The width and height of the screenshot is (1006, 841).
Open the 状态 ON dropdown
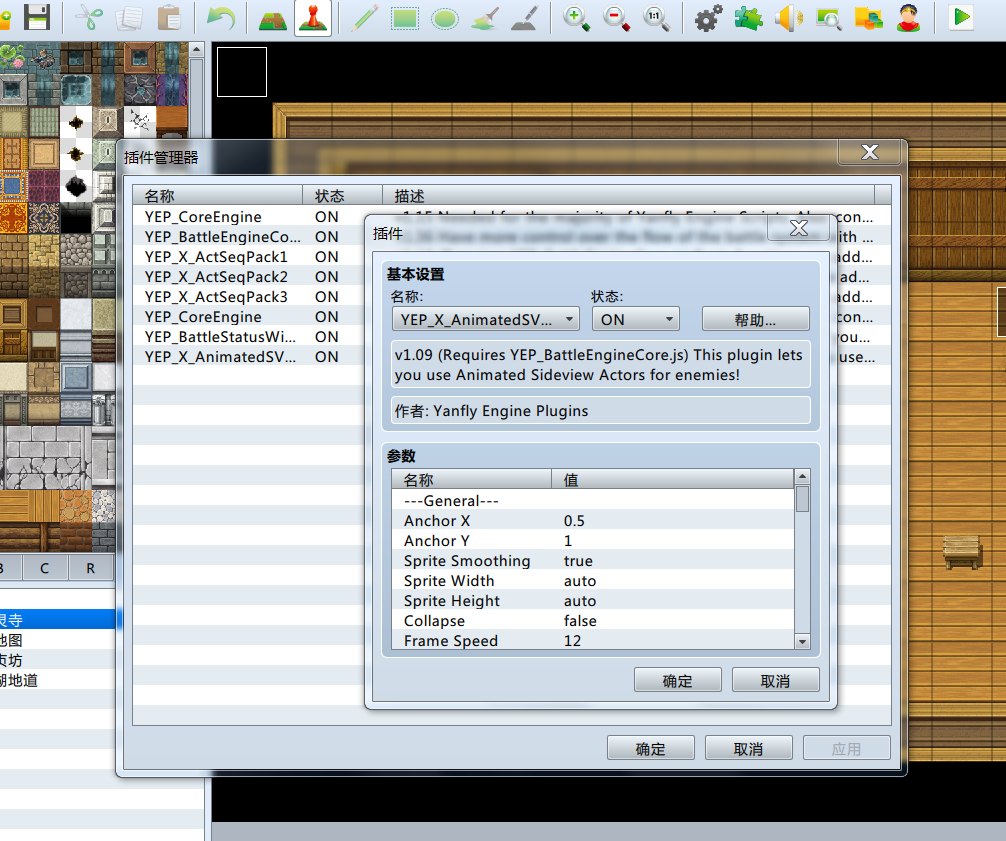pyautogui.click(x=636, y=319)
